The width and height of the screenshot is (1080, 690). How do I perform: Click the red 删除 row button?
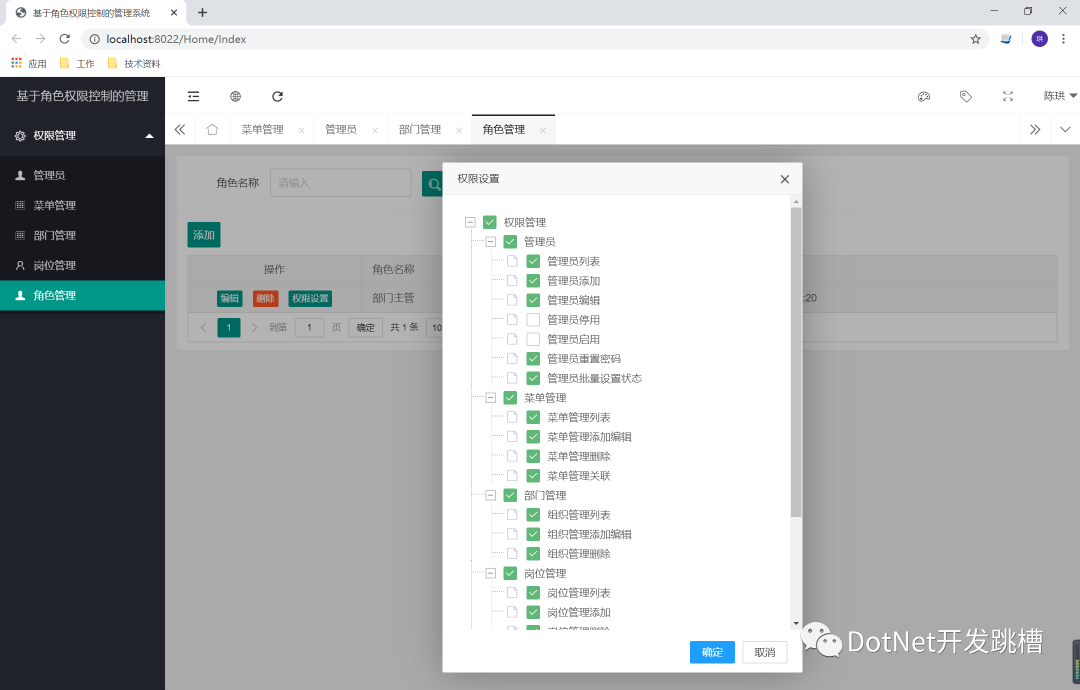point(265,298)
